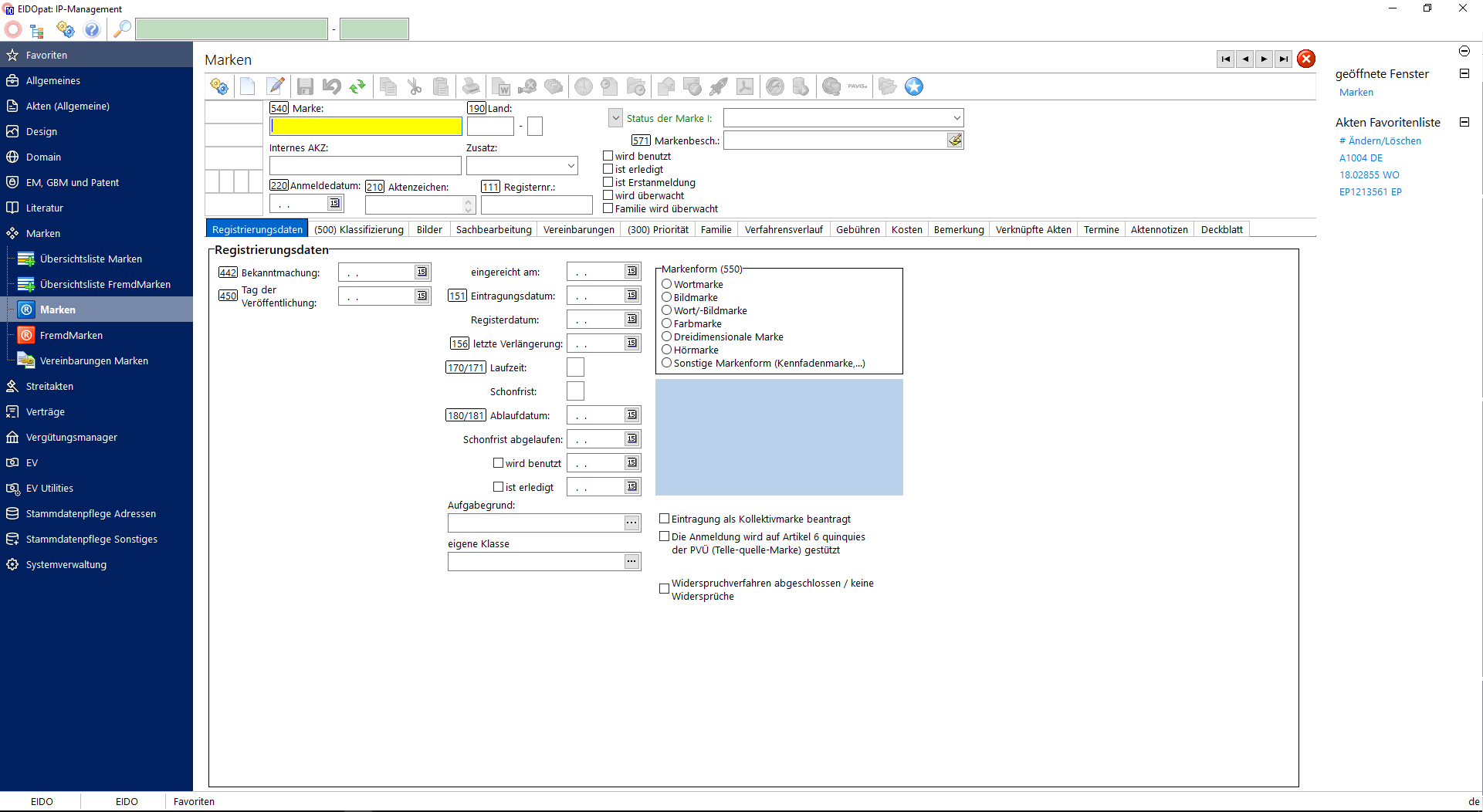
Task: Open 'EP1213561 EP' favorite link
Action: coord(1370,191)
